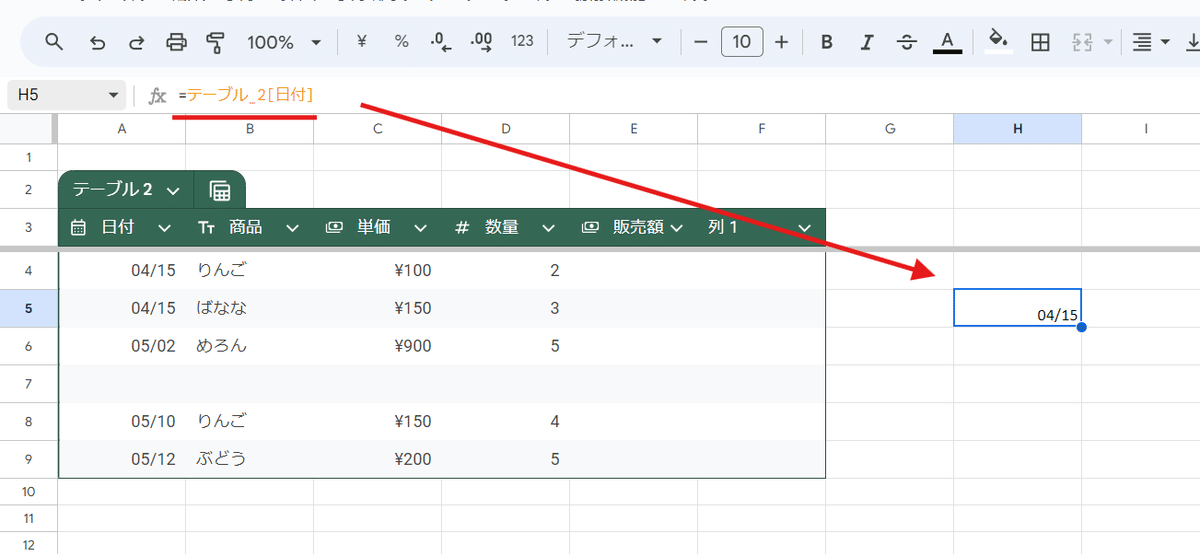Open the fill color picker
Image resolution: width=1200 pixels, height=554 pixels.
pyautogui.click(x=998, y=42)
